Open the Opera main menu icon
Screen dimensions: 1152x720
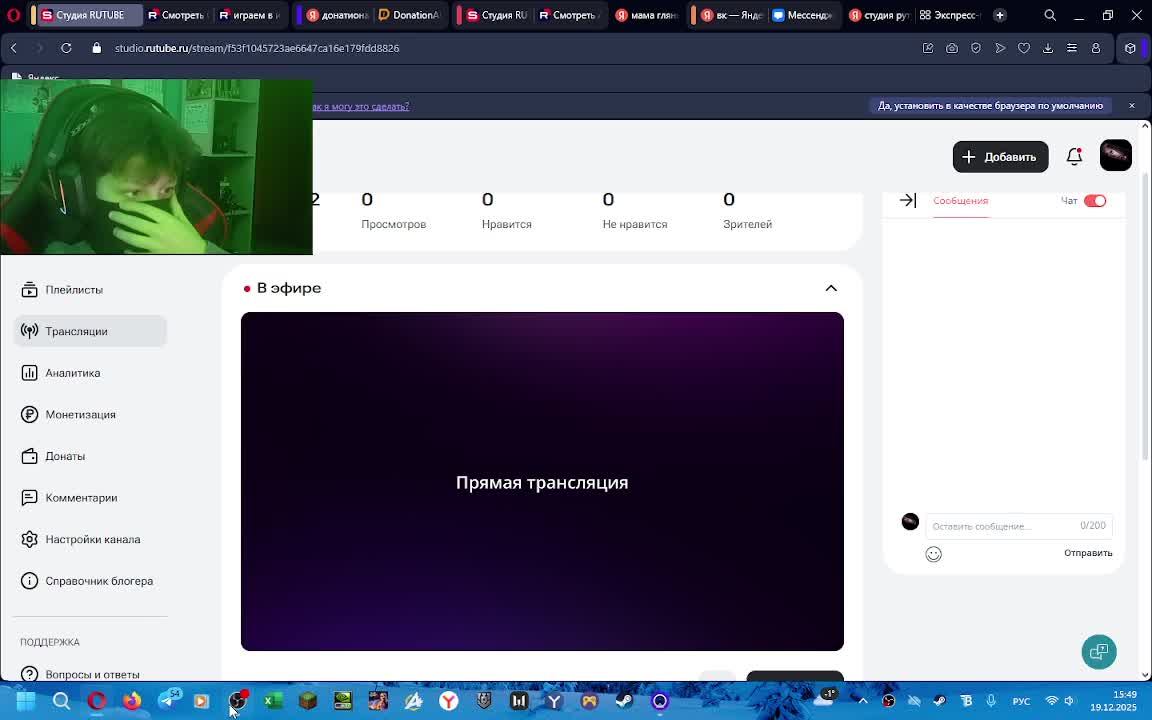[13, 15]
